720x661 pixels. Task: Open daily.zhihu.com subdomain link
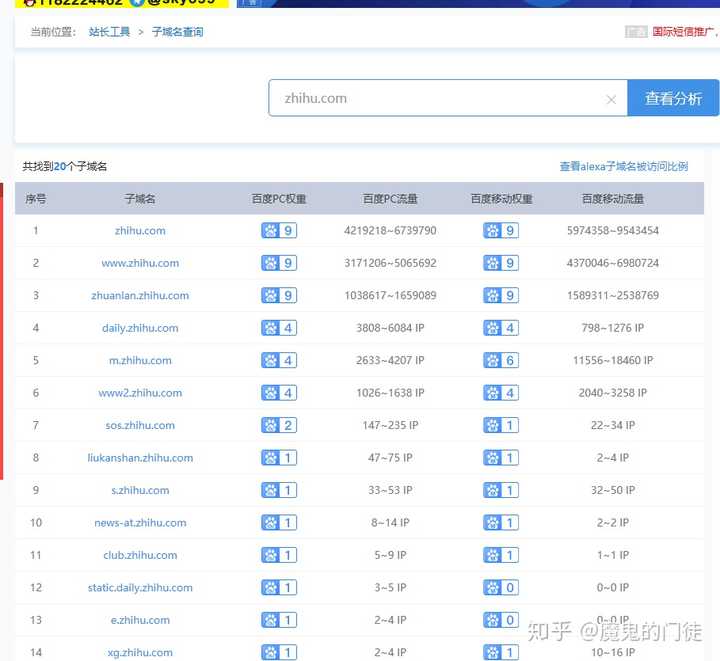click(x=140, y=328)
